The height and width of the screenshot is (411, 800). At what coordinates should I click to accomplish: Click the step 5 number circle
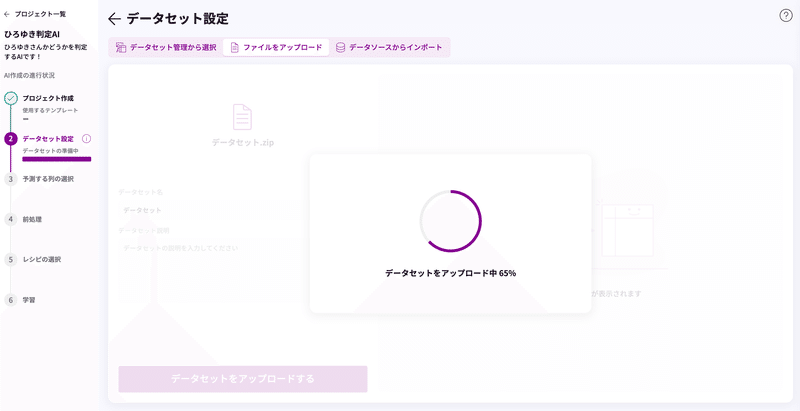[11, 260]
